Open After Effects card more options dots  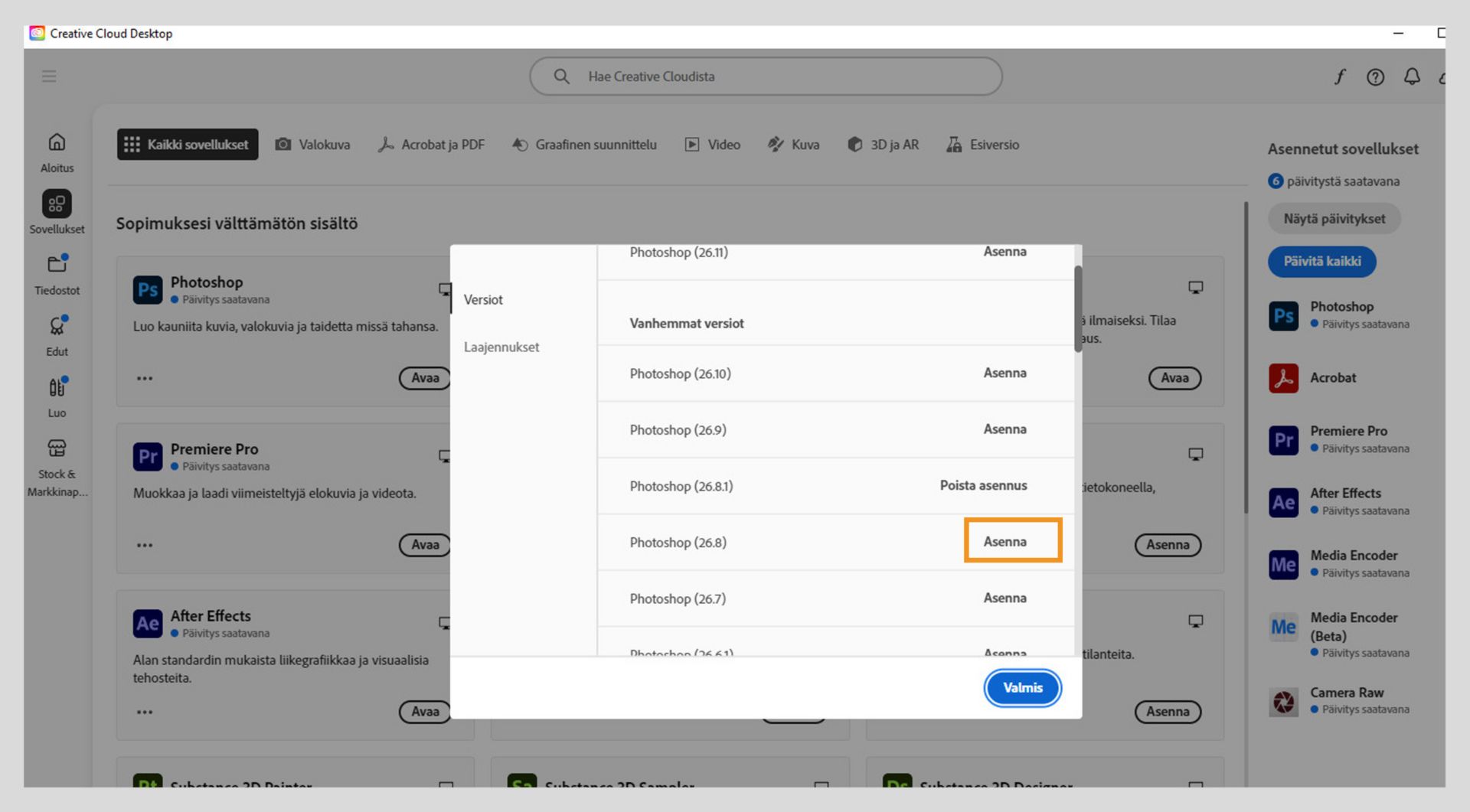pos(145,712)
